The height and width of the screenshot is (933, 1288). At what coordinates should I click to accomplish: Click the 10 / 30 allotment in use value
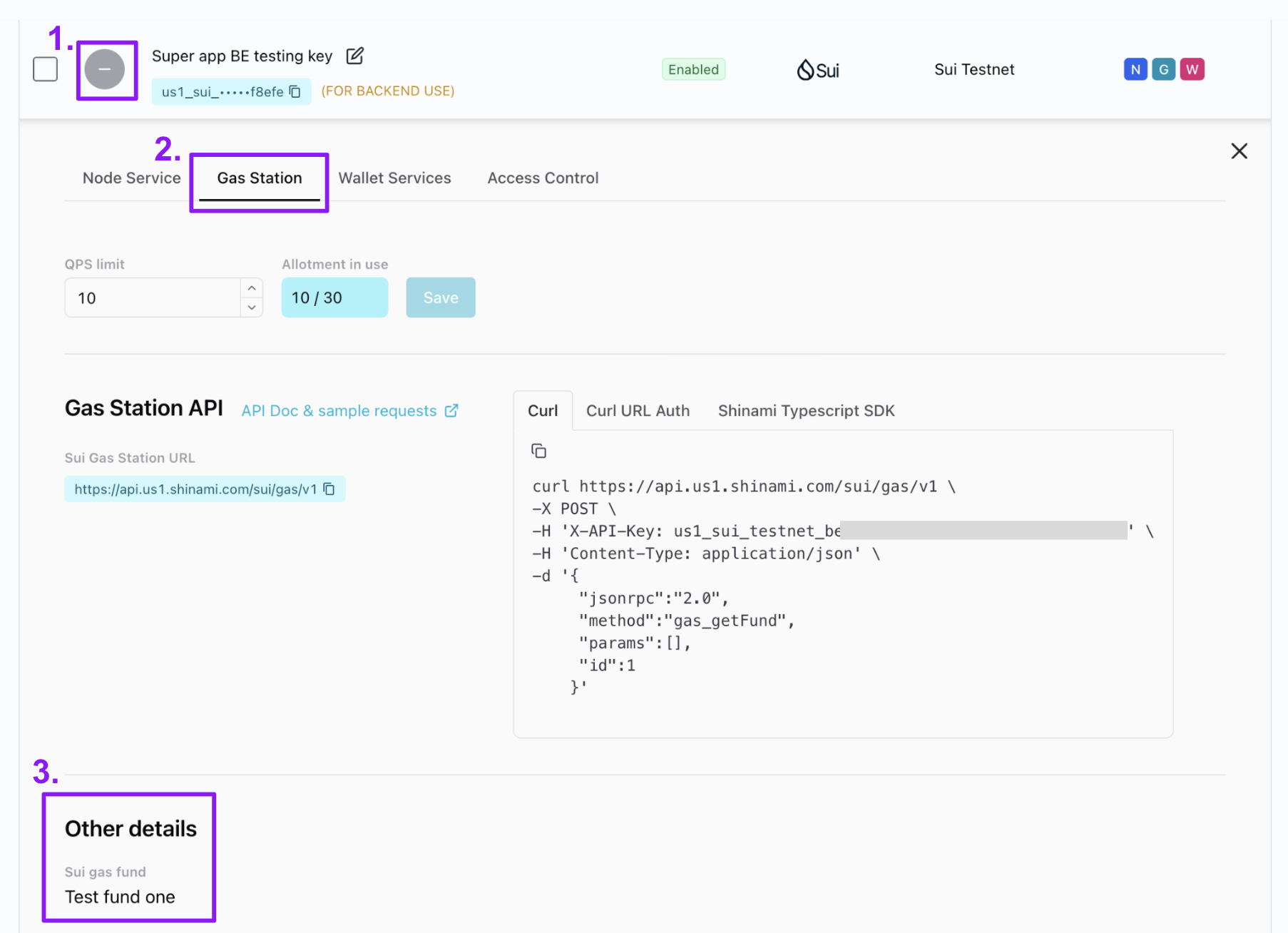pyautogui.click(x=334, y=297)
